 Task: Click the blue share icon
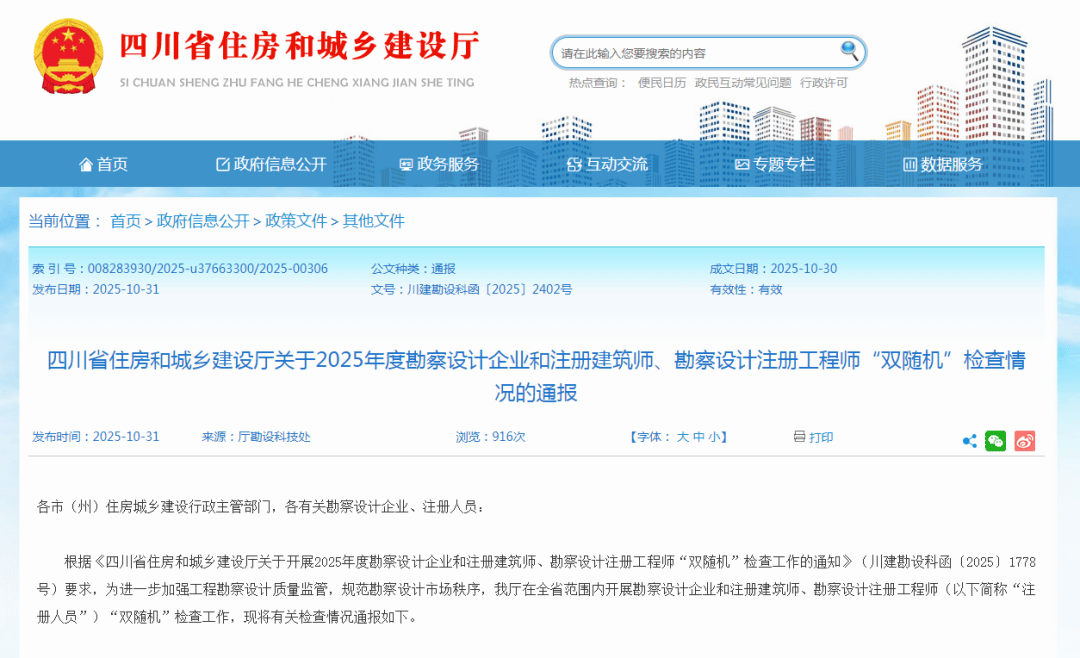point(968,440)
